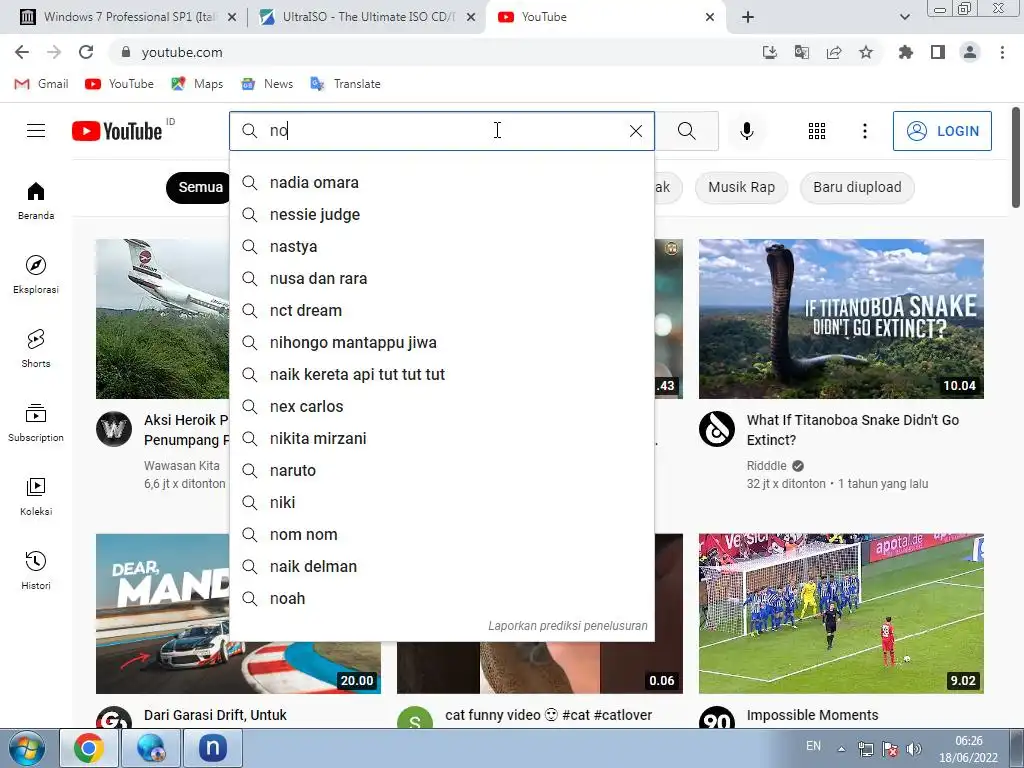Viewport: 1024px width, 768px height.
Task: Open the 'Impossible Moments' video title
Action: click(x=812, y=715)
